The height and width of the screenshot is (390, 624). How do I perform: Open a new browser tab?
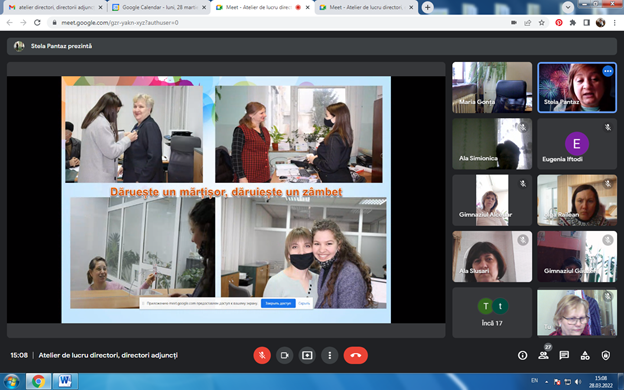tap(427, 7)
